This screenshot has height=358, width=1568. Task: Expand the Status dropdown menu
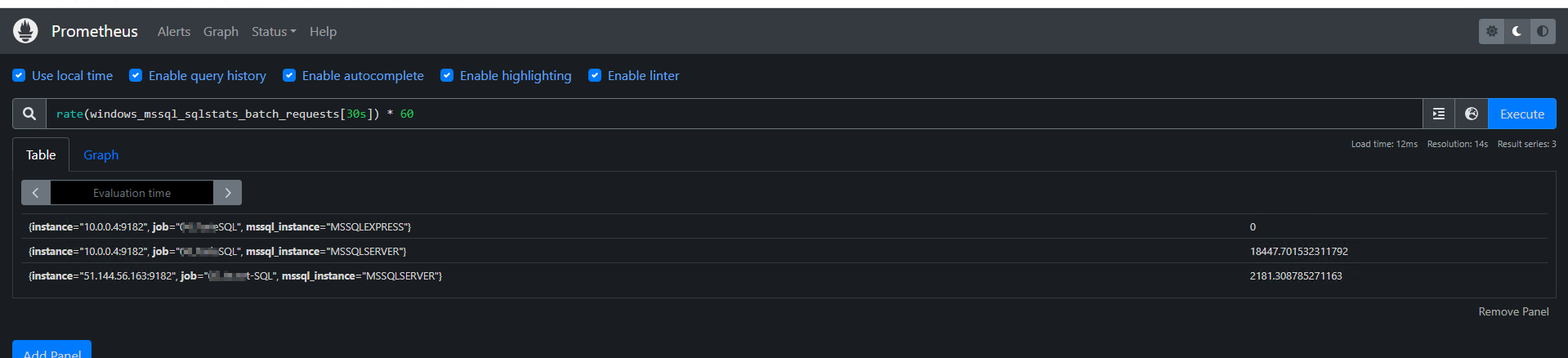coord(274,31)
